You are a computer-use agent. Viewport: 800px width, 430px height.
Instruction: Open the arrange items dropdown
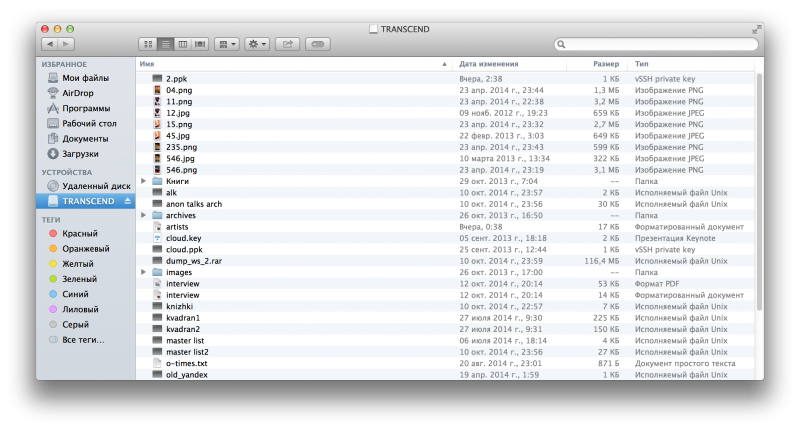pyautogui.click(x=227, y=44)
